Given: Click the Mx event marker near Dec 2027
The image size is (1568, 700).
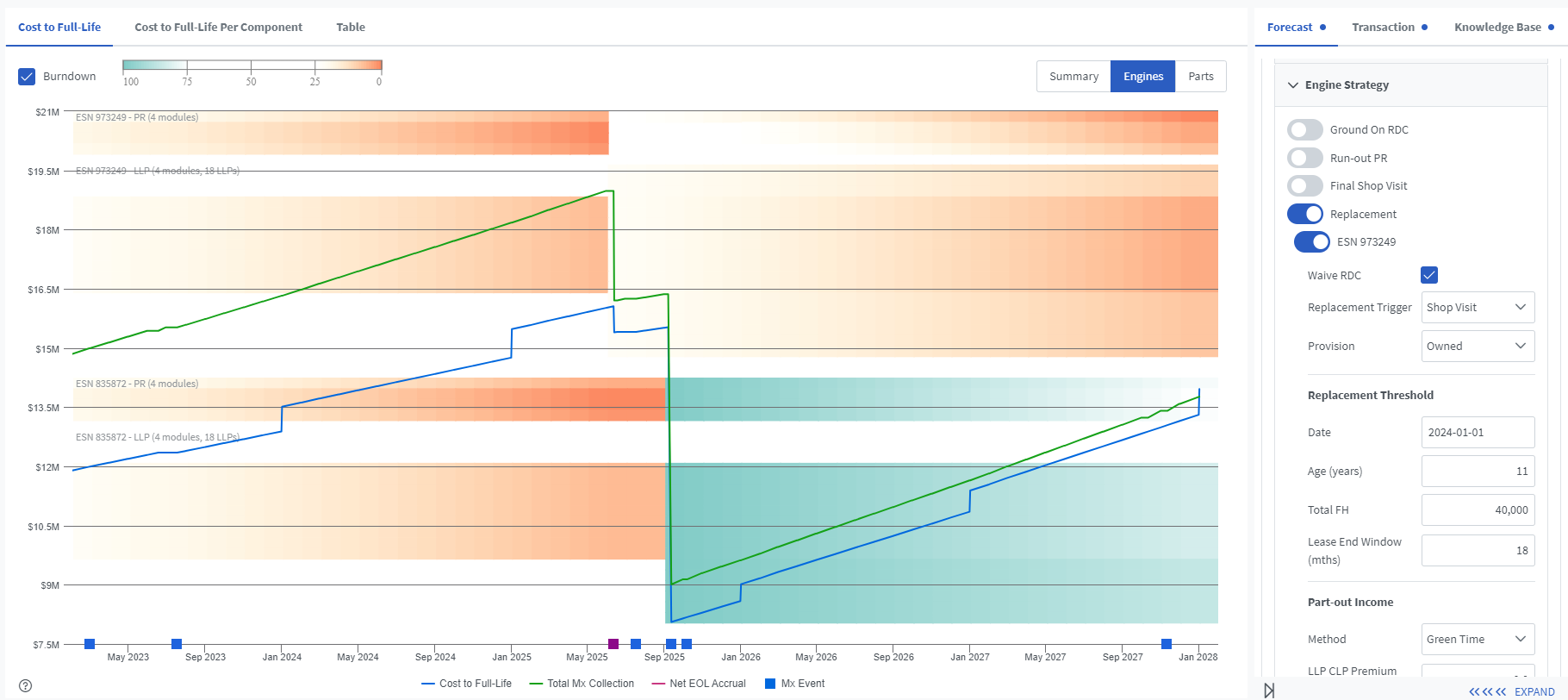Looking at the screenshot, I should pos(1167,644).
